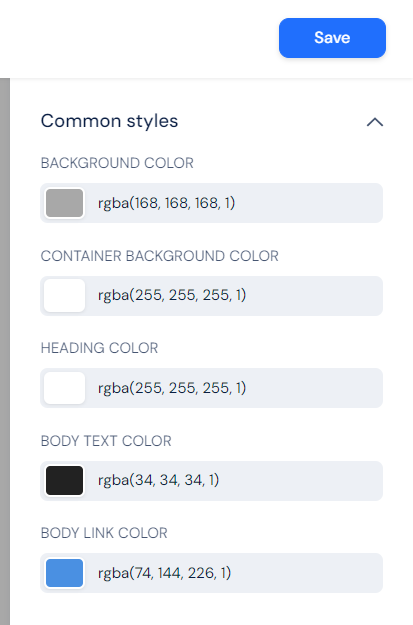Click the empty header area beside Save
The width and height of the screenshot is (413, 625).
[x=140, y=38]
